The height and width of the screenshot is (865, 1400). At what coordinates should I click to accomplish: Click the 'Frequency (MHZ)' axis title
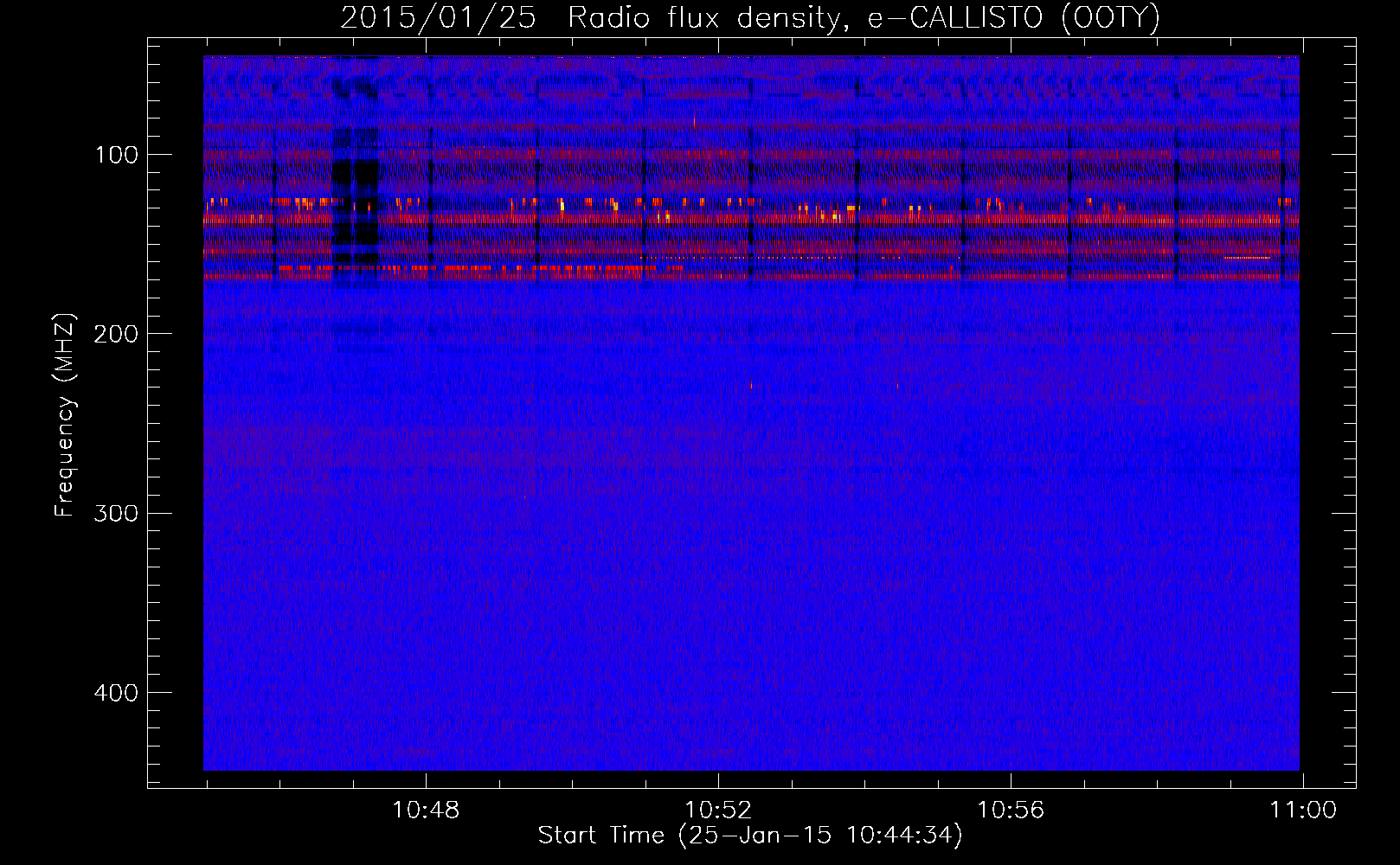coord(66,415)
